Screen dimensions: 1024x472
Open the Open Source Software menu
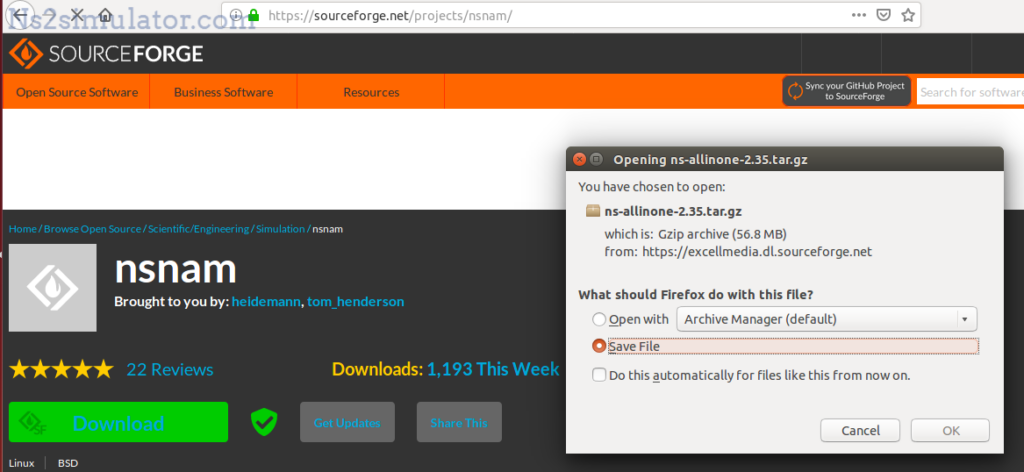[x=77, y=92]
